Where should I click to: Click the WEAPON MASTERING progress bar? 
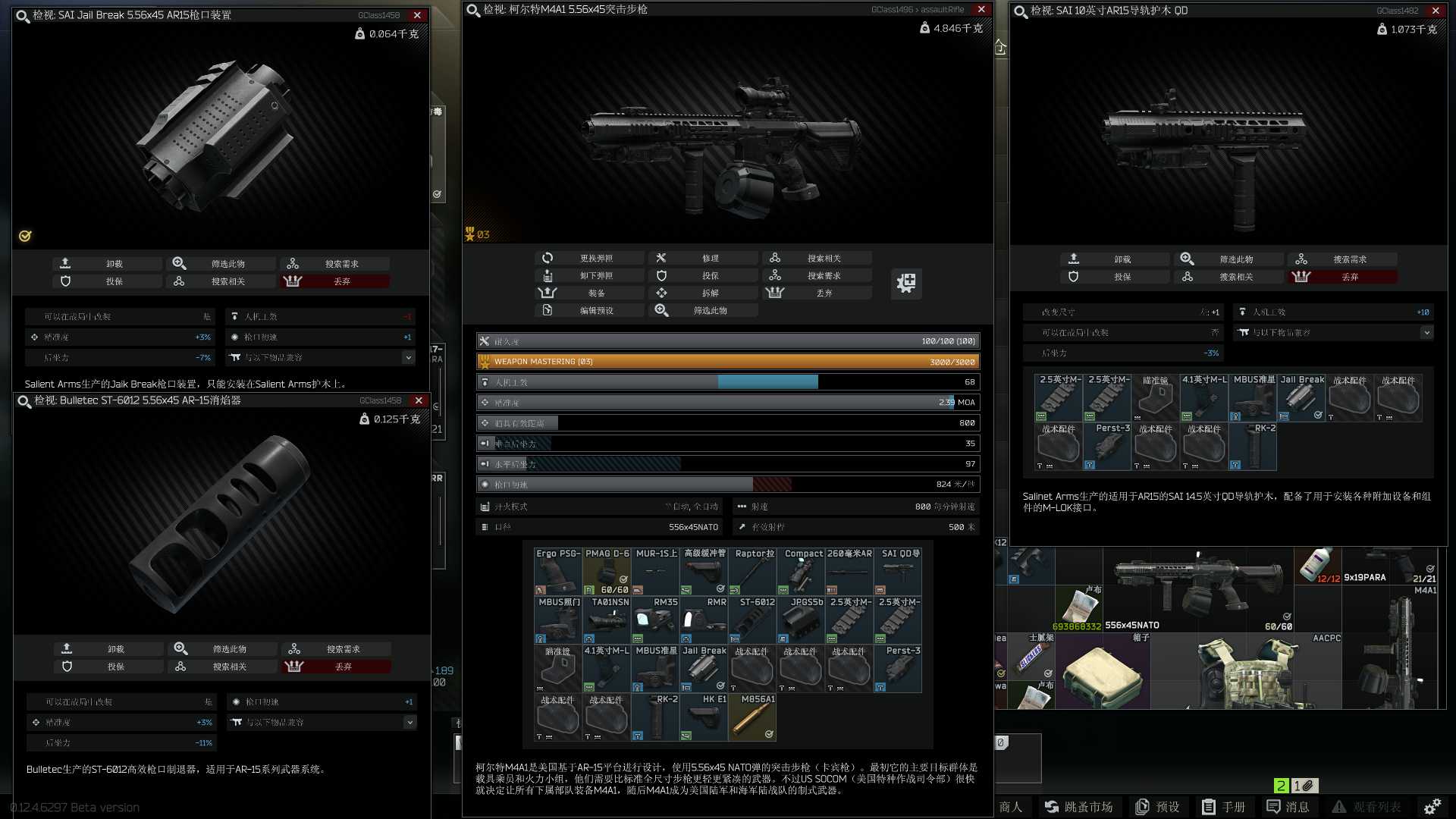tap(727, 362)
